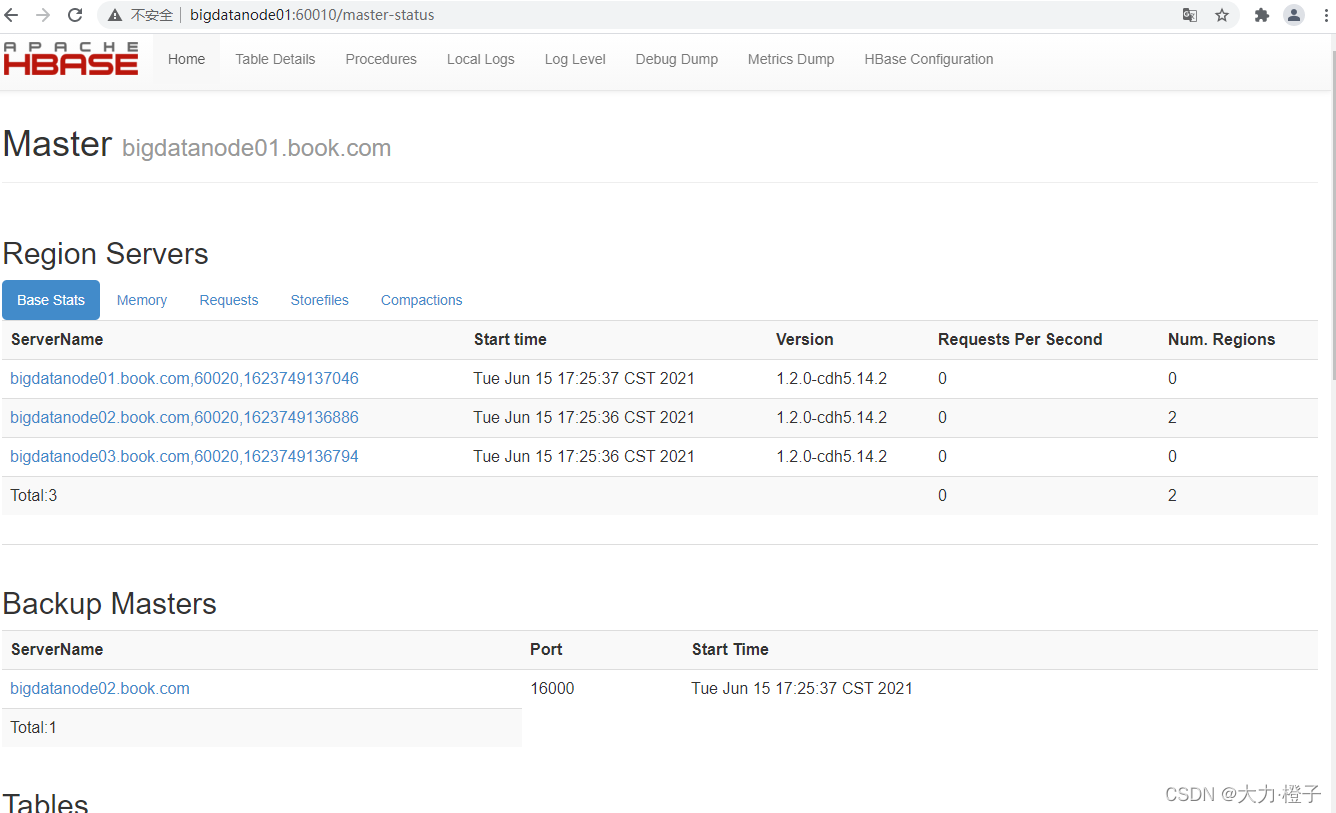Switch to the Memory tab

tap(142, 300)
